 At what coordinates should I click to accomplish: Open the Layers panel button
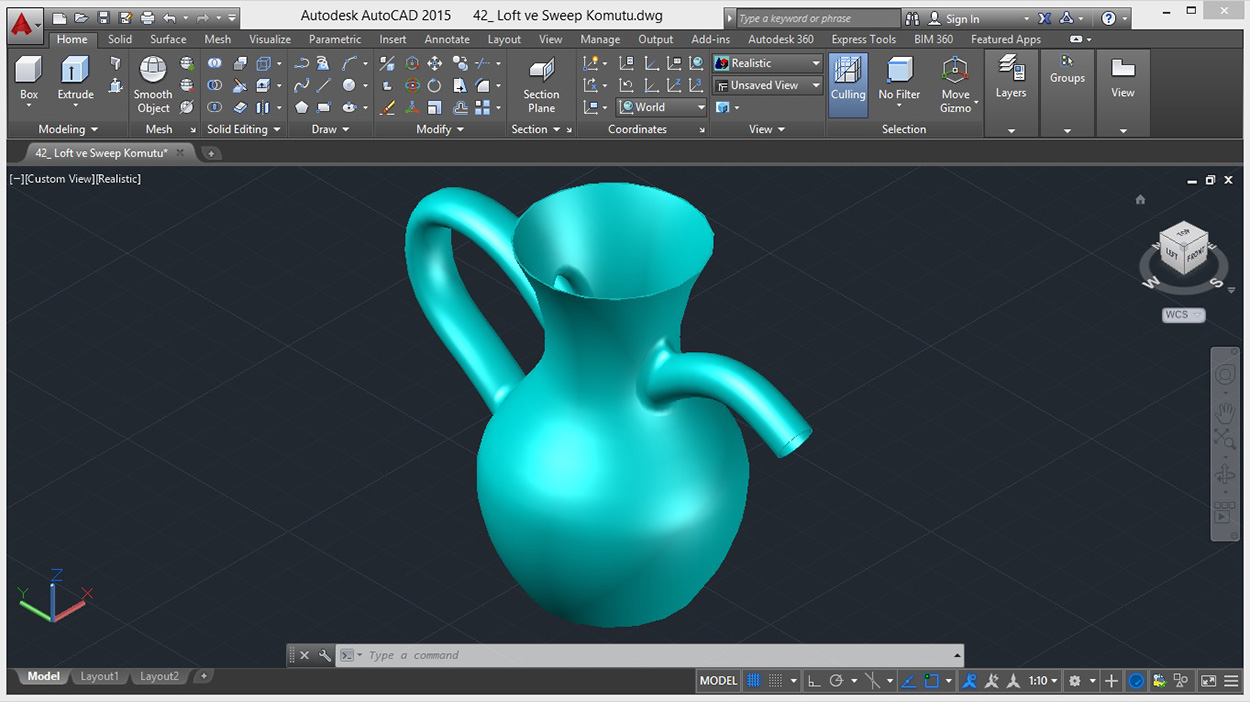(x=1011, y=78)
